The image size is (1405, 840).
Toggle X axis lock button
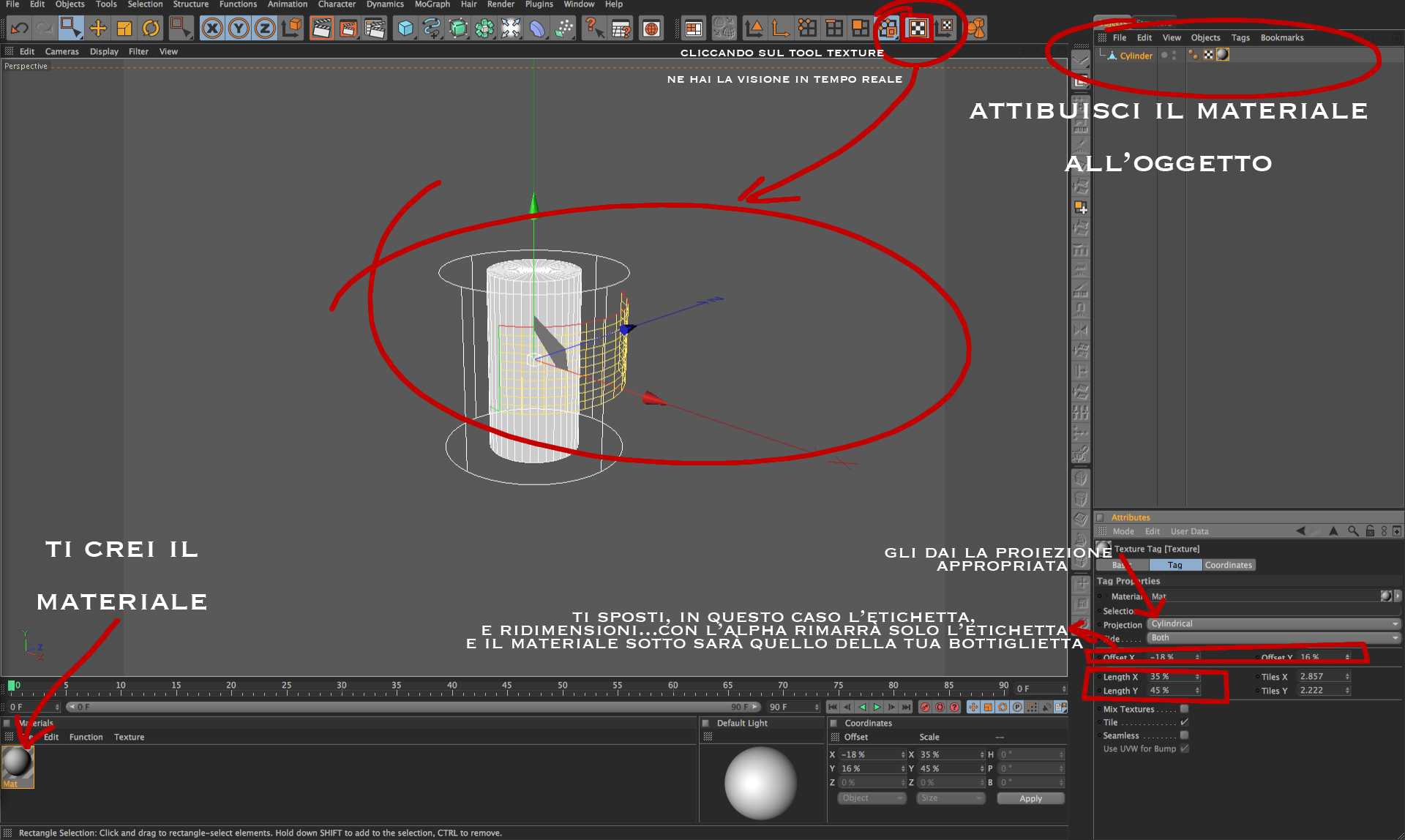point(212,29)
